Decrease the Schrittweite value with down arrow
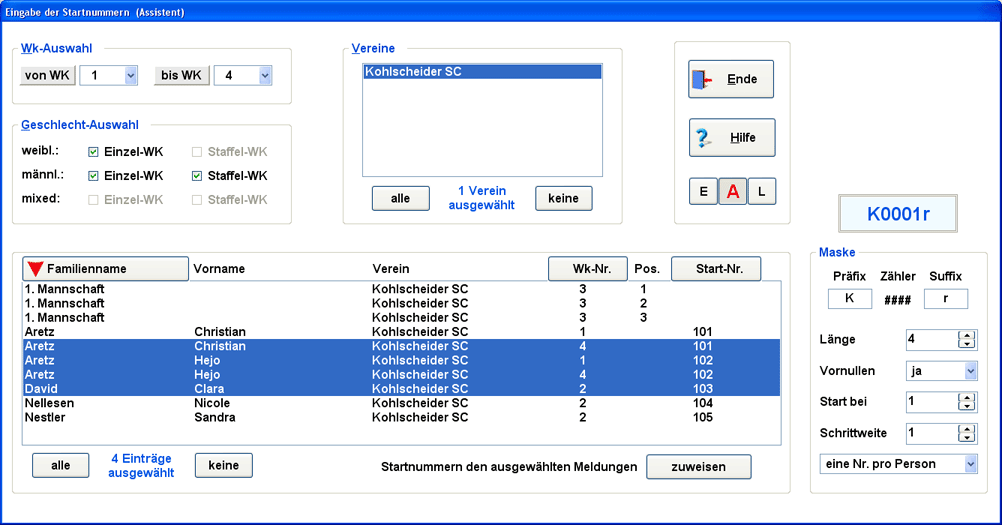This screenshot has height=525, width=1002. tap(966, 438)
